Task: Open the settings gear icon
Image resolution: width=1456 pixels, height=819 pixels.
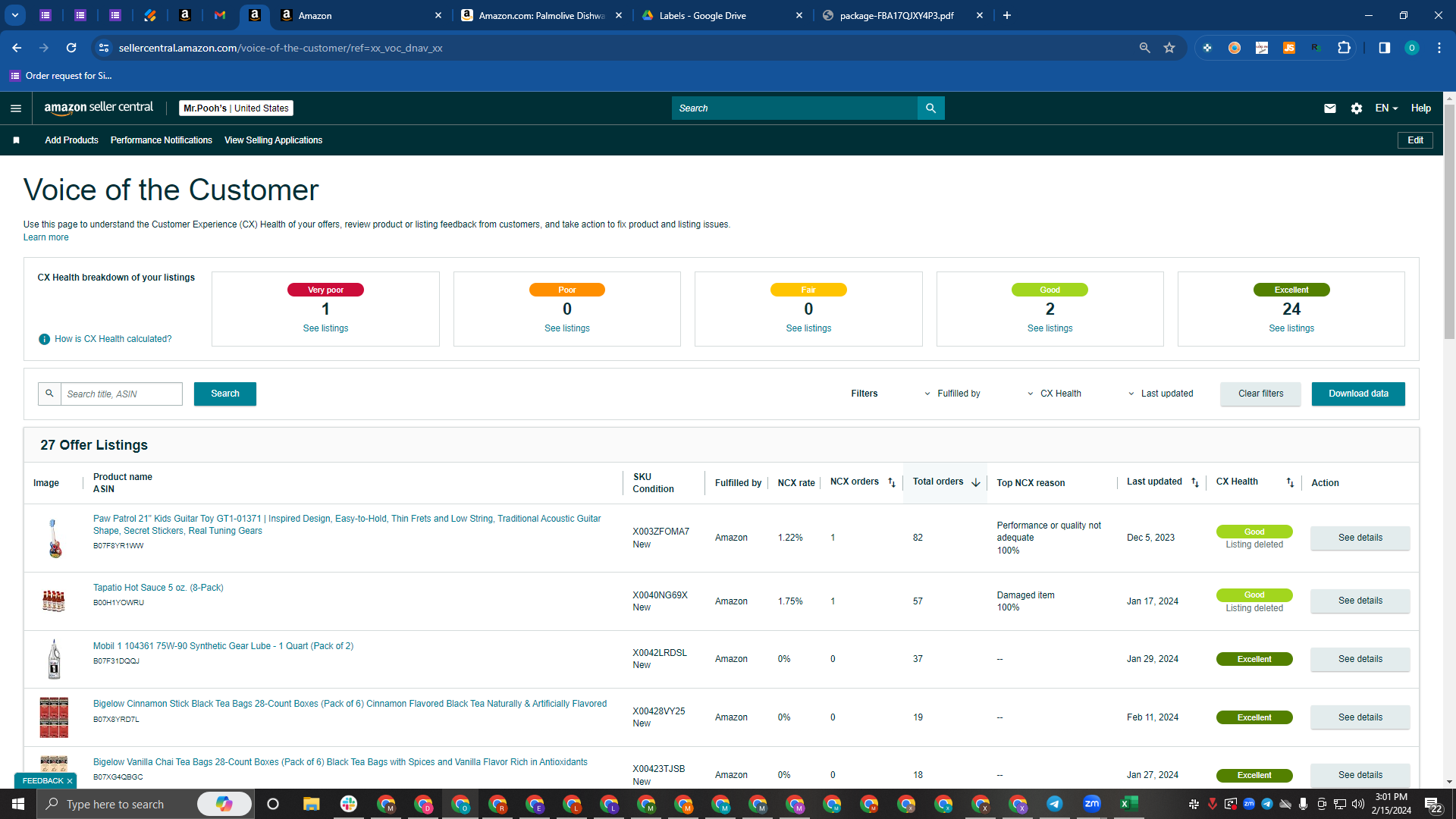Action: pyautogui.click(x=1356, y=108)
